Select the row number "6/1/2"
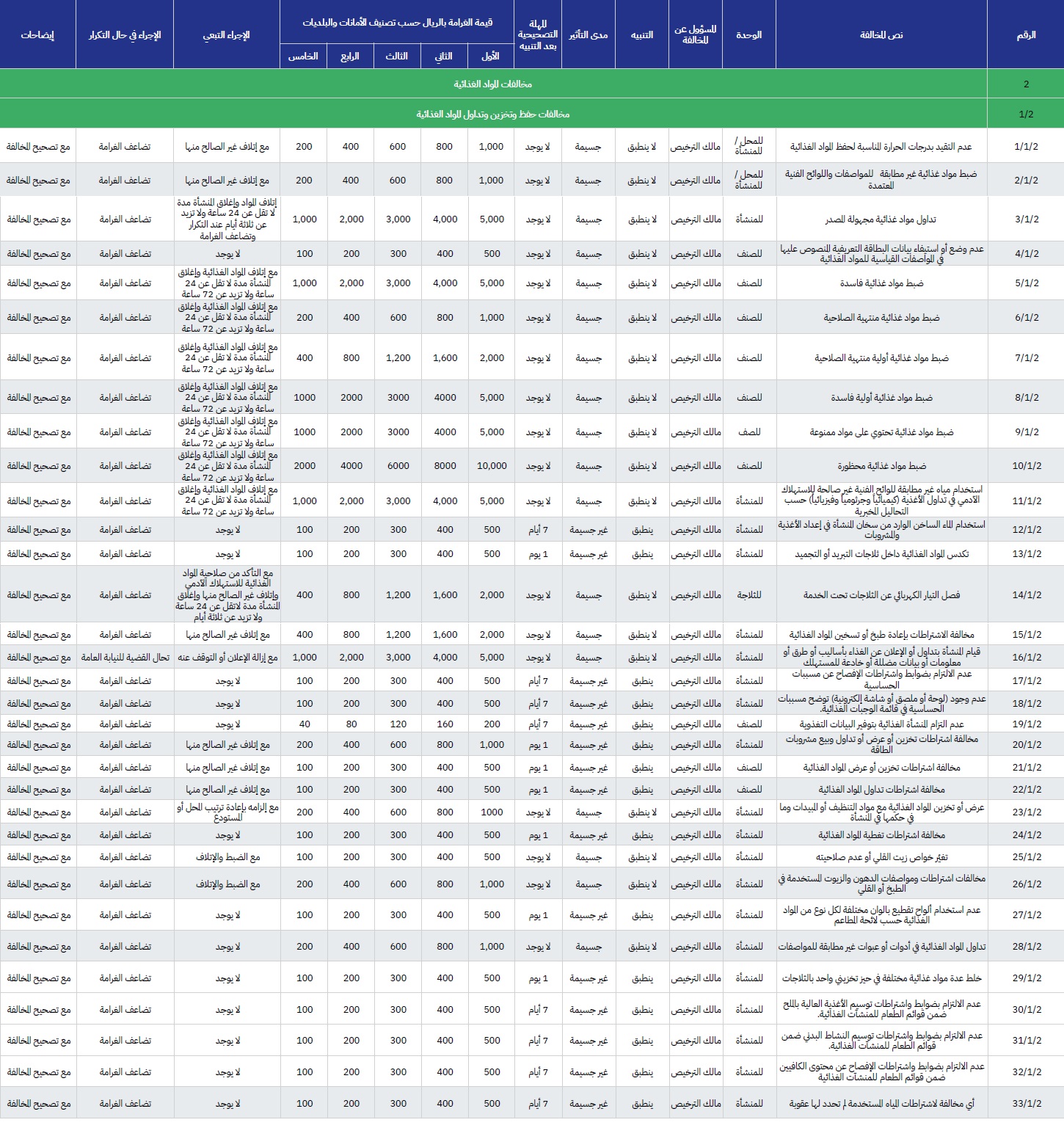The height and width of the screenshot is (1128, 1064). click(1027, 317)
